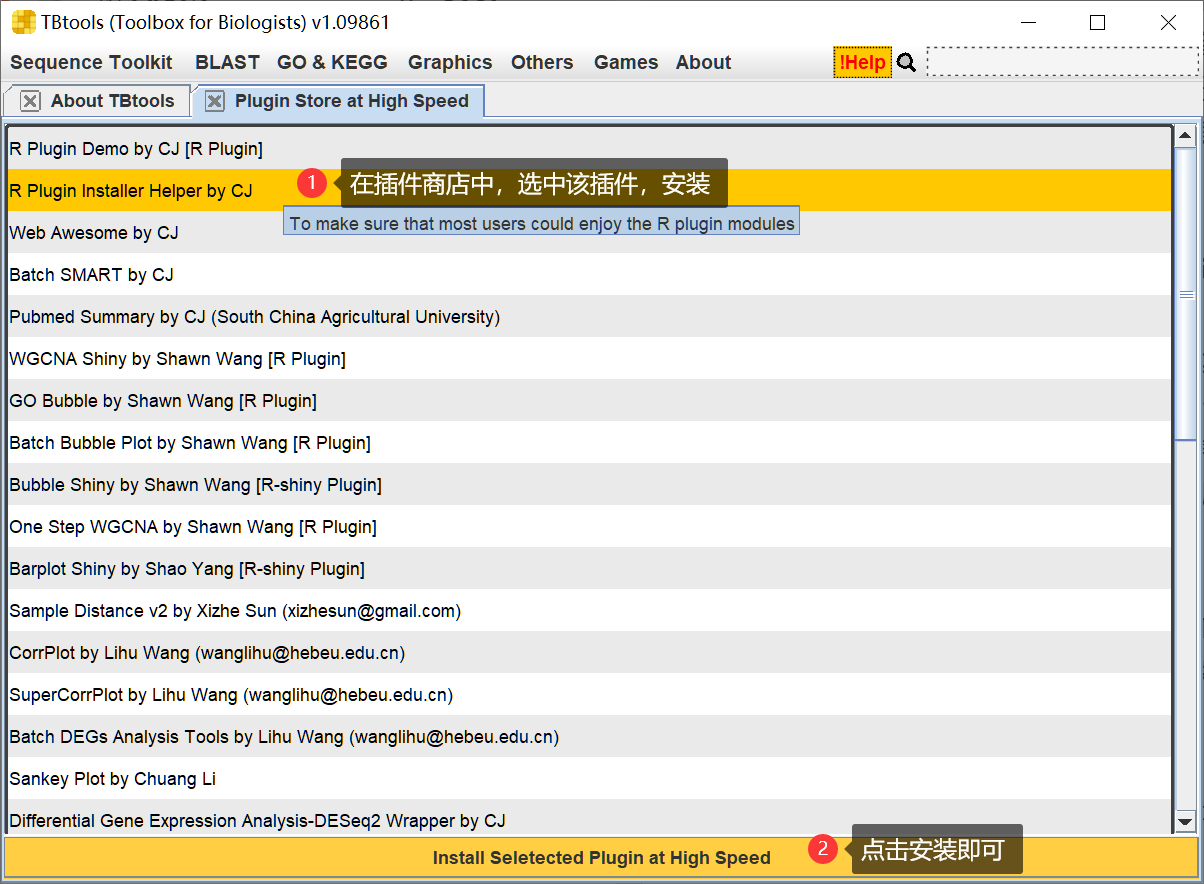The width and height of the screenshot is (1204, 884).
Task: Select GO Bubble by Shawn Wang
Action: [x=589, y=400]
